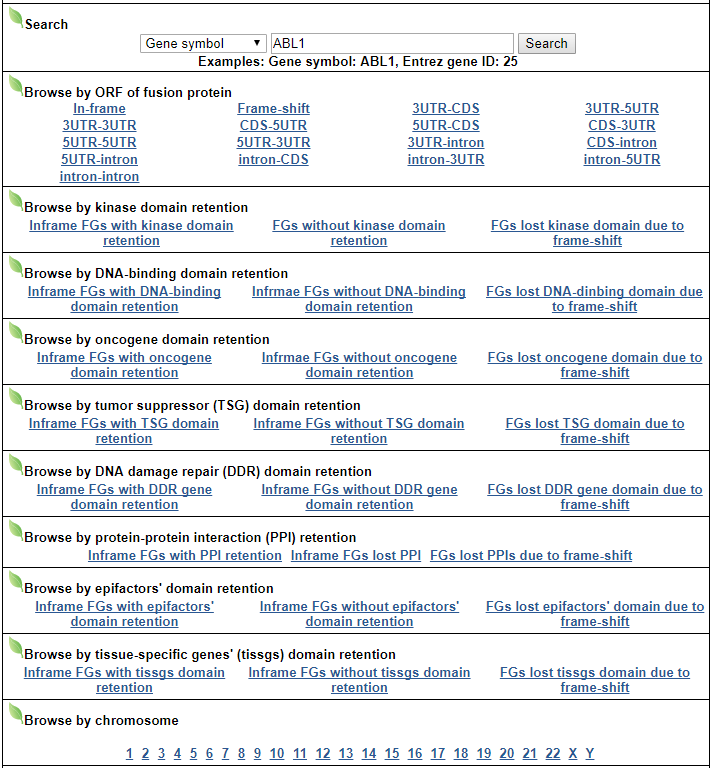Select Inframe FGs lost PPI link
713x768 pixels.
coord(356,556)
